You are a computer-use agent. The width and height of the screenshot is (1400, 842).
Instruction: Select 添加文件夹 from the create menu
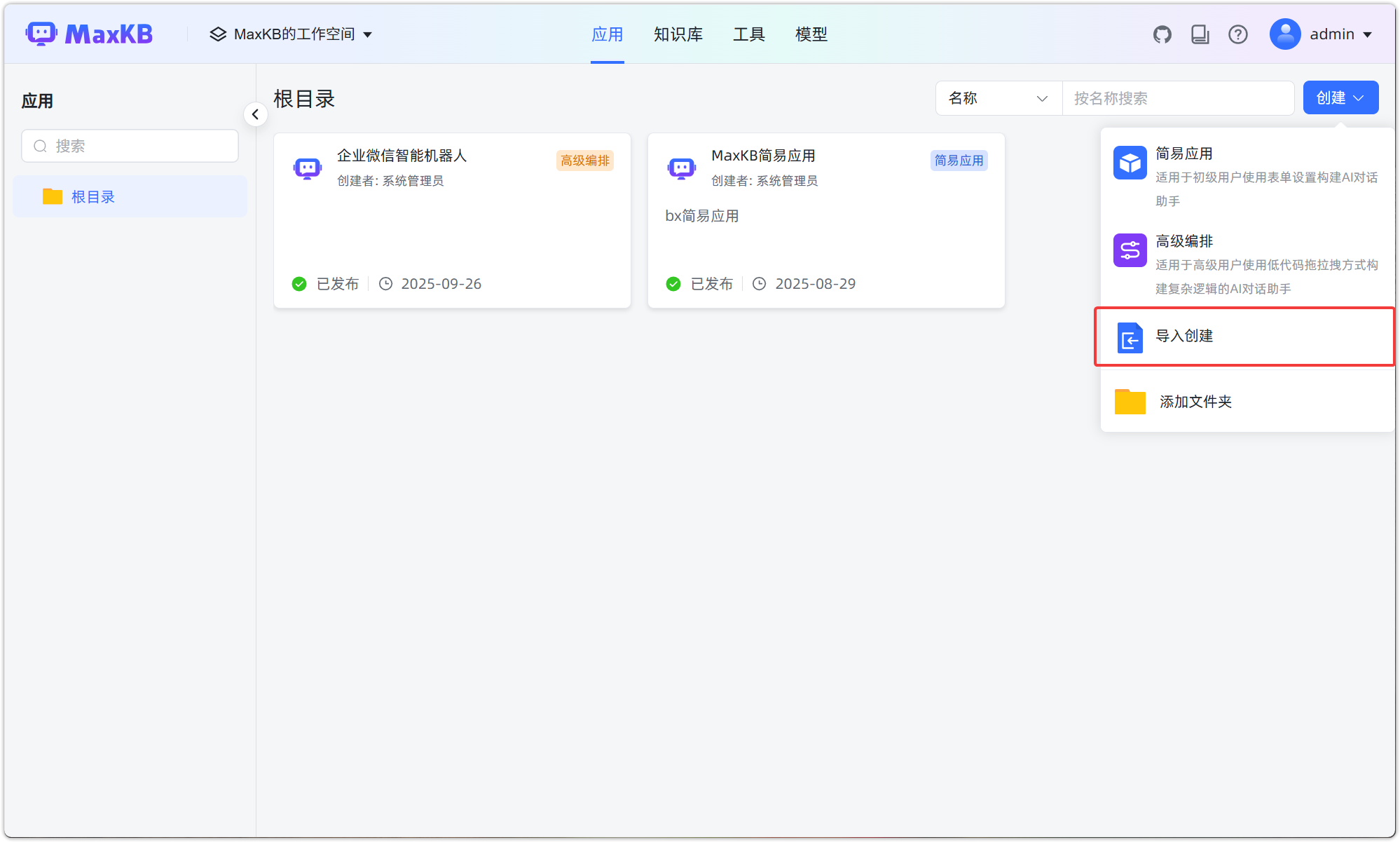pyautogui.click(x=1195, y=401)
